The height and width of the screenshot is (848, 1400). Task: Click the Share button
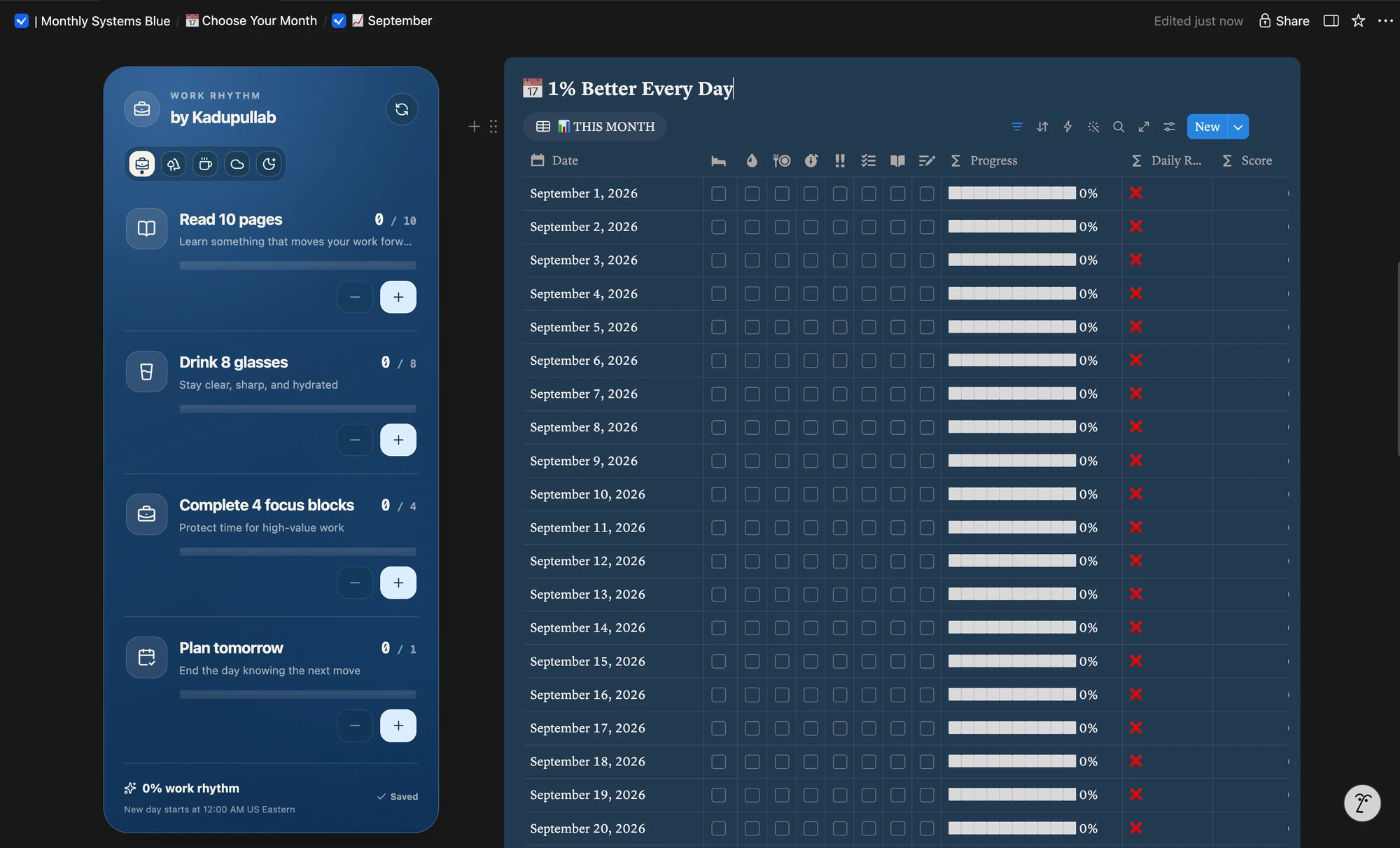tap(1284, 21)
